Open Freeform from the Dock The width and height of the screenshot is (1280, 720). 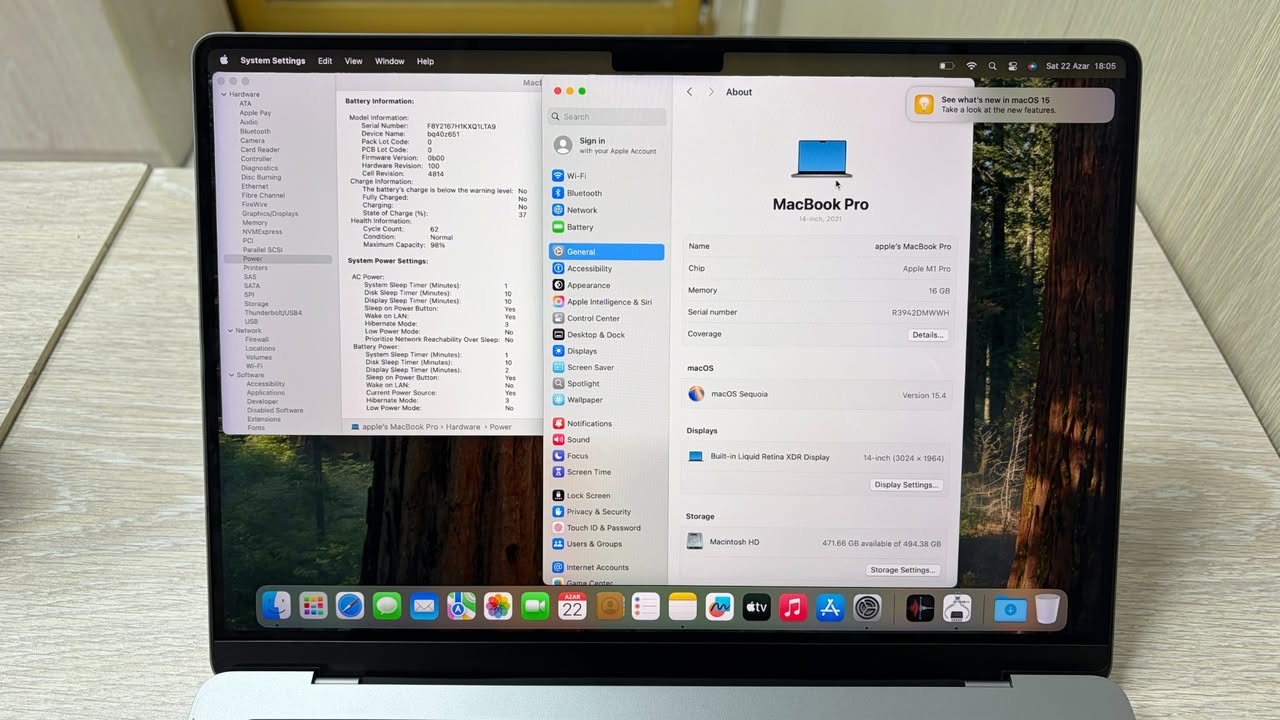(720, 606)
